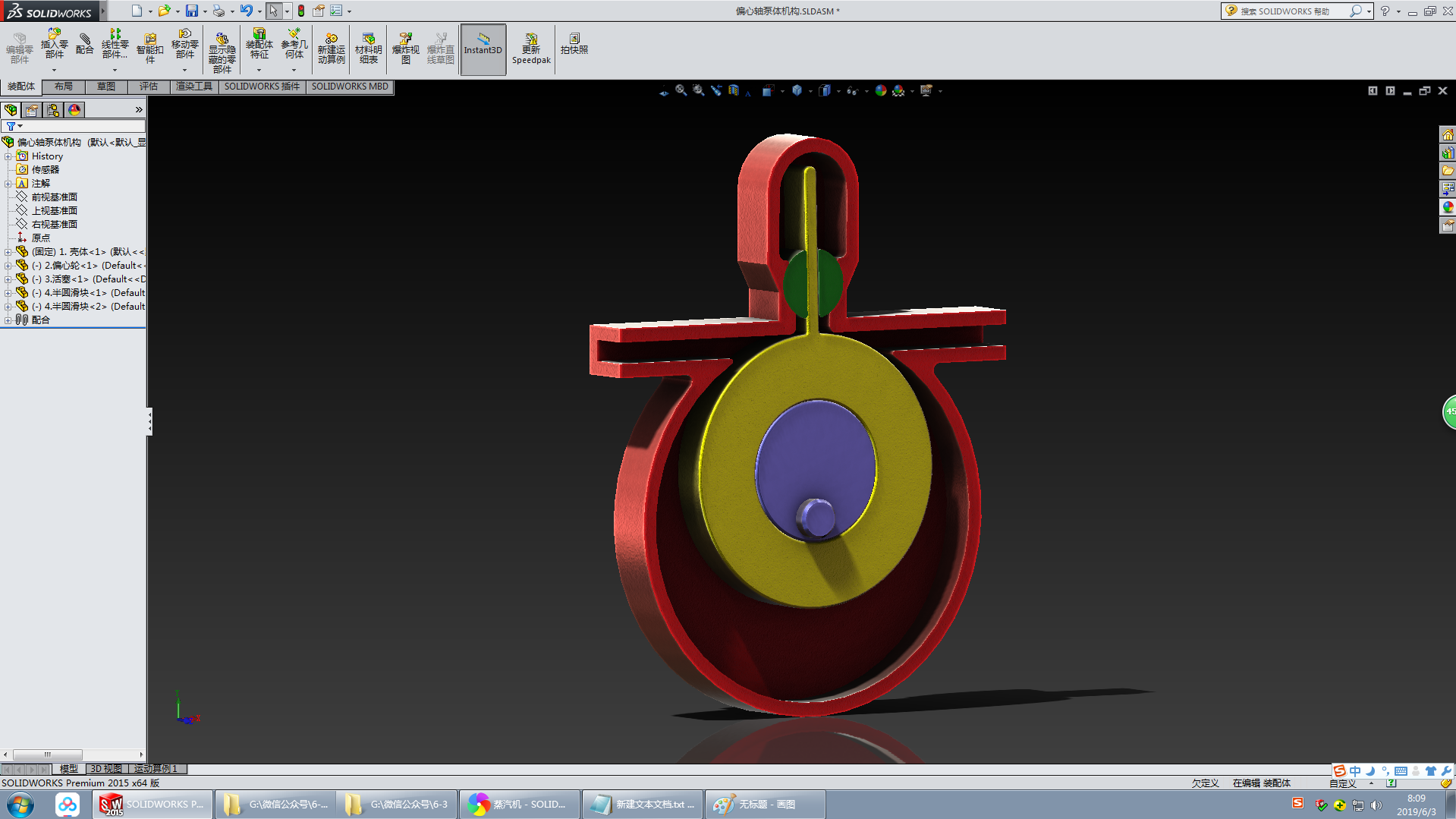Open the PropertyManager panel tab

32,110
